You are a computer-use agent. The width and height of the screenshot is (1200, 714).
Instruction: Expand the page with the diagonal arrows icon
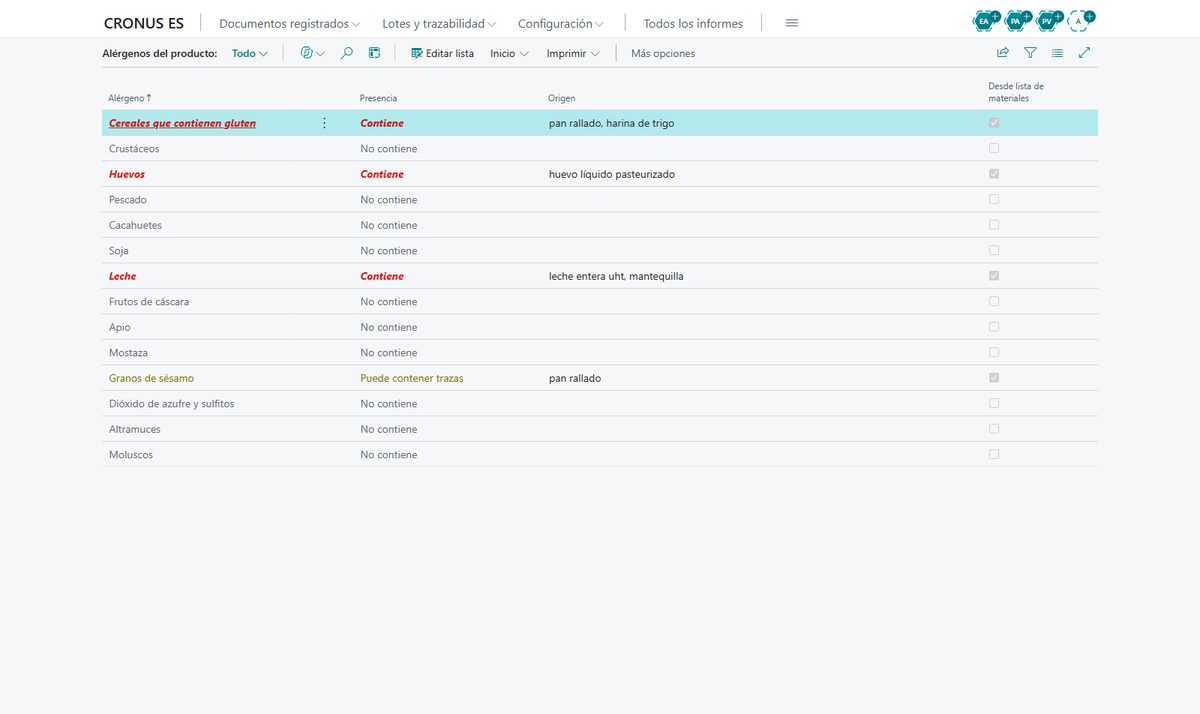pos(1084,53)
